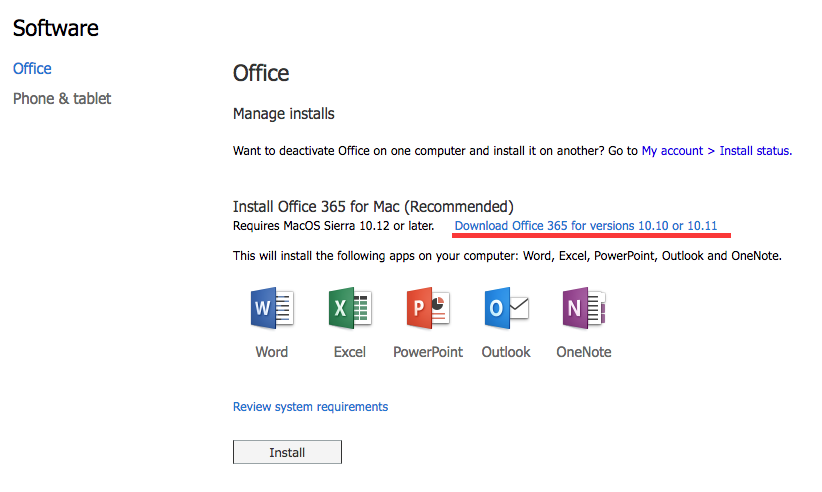Viewport: 822px width, 492px height.
Task: Open Review system requirements link
Action: pos(310,407)
